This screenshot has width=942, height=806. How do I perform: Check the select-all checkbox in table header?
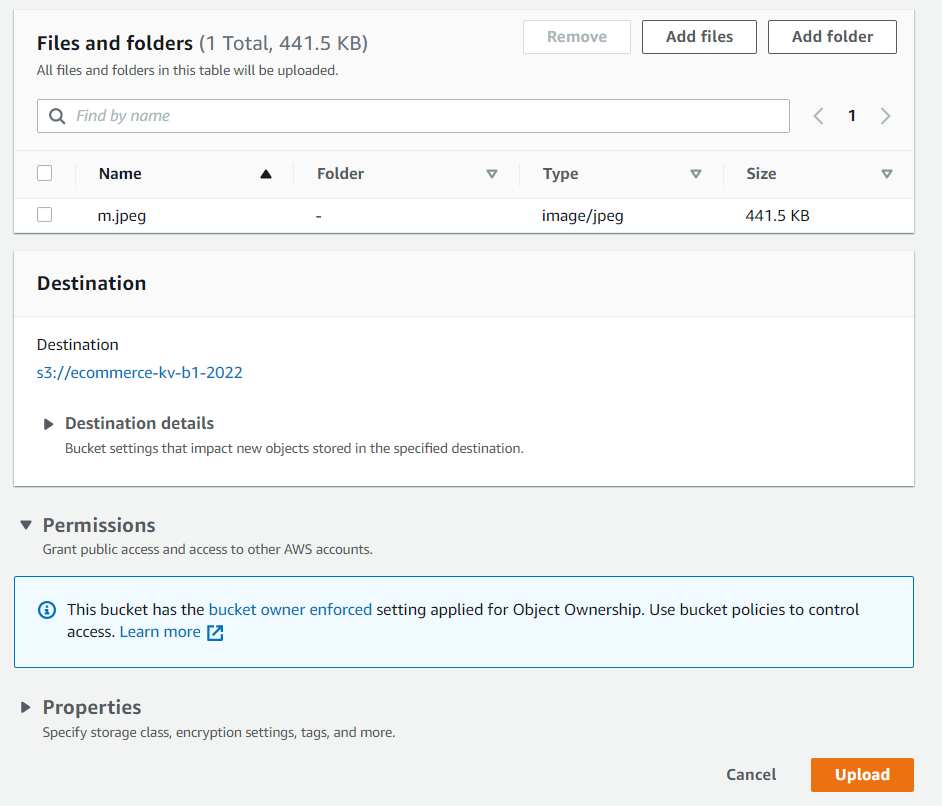44,172
